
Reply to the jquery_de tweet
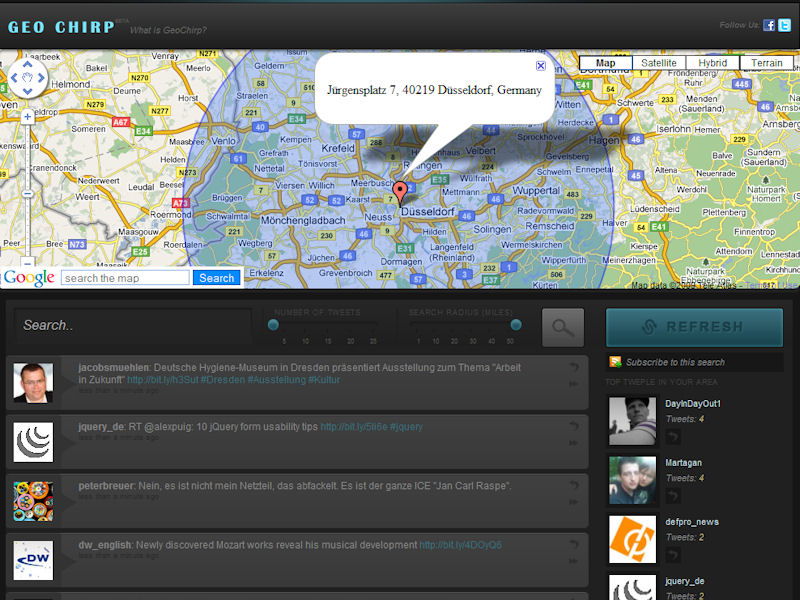point(573,426)
